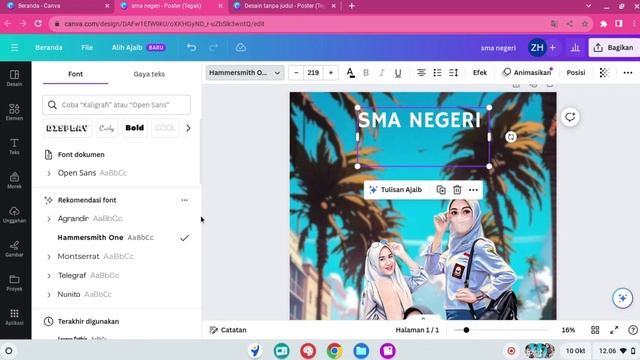The height and width of the screenshot is (360, 640).
Task: Select the Bold font style chip
Action: coord(134,128)
